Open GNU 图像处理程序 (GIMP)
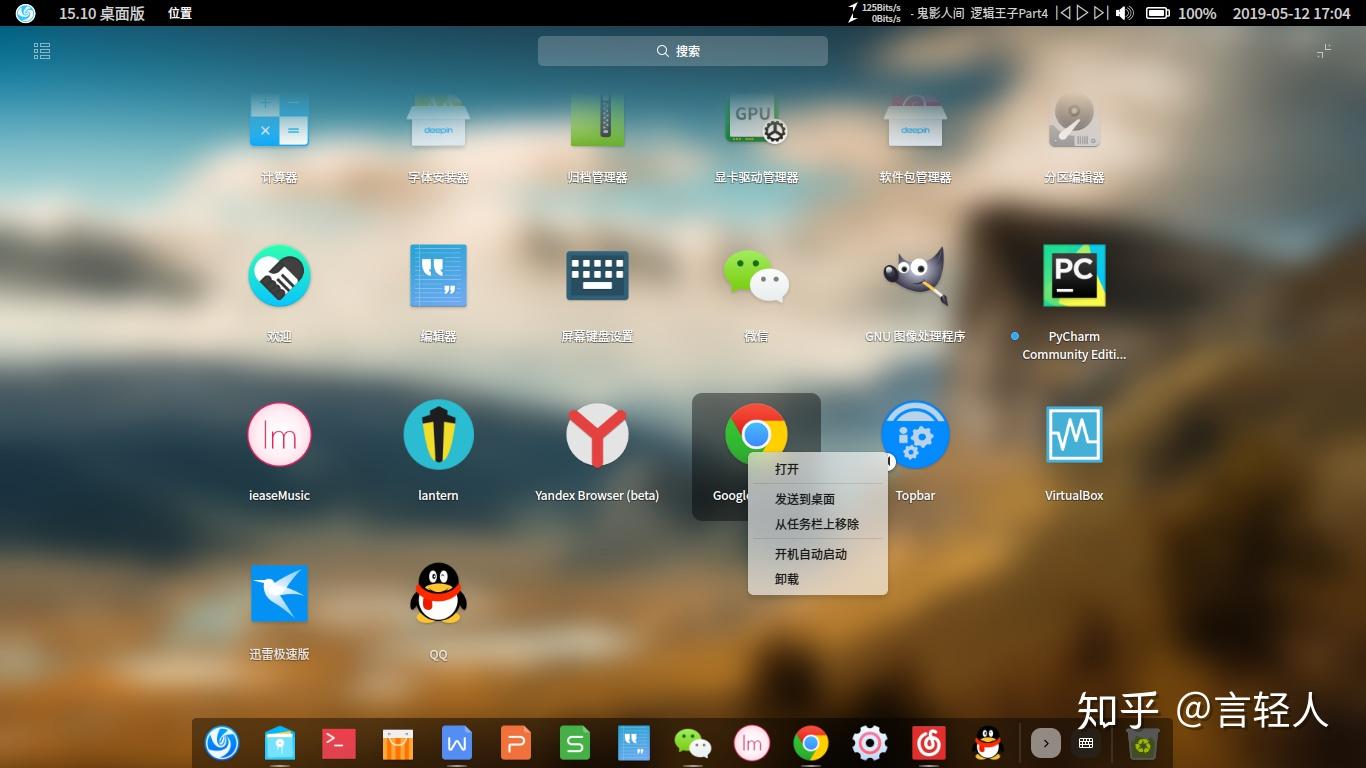 (915, 275)
